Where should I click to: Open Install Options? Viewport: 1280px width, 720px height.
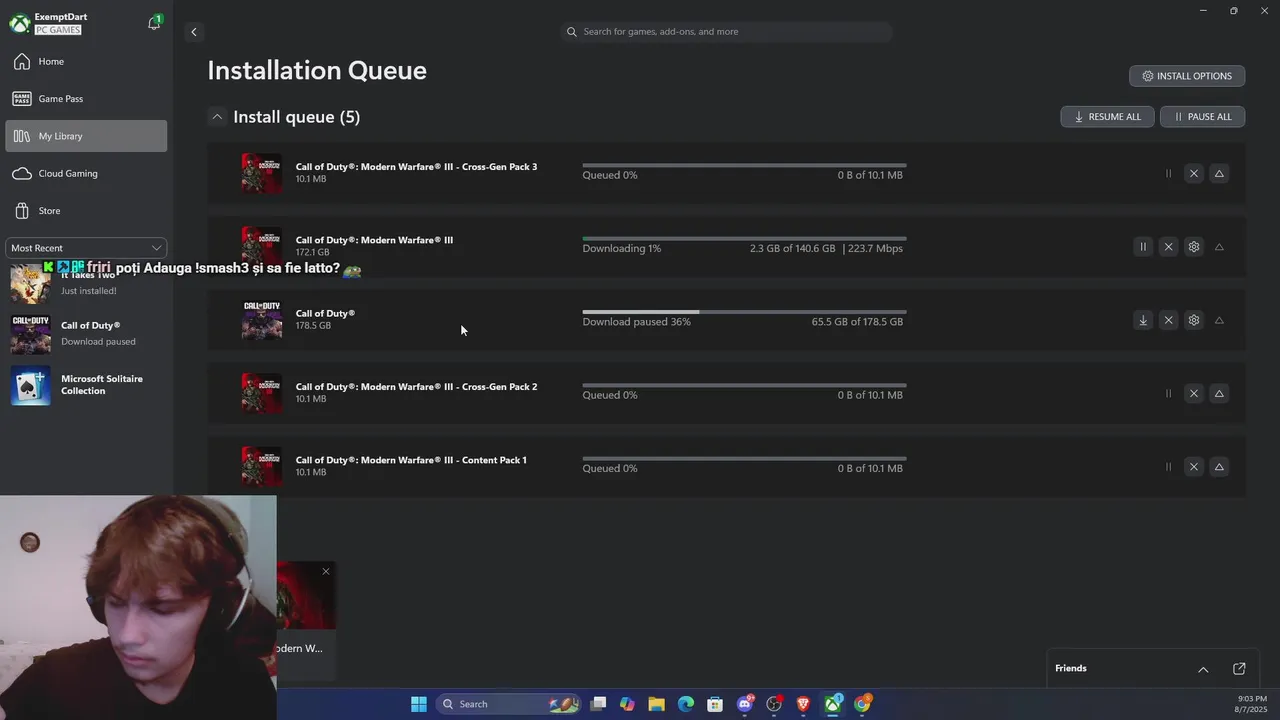point(1187,76)
